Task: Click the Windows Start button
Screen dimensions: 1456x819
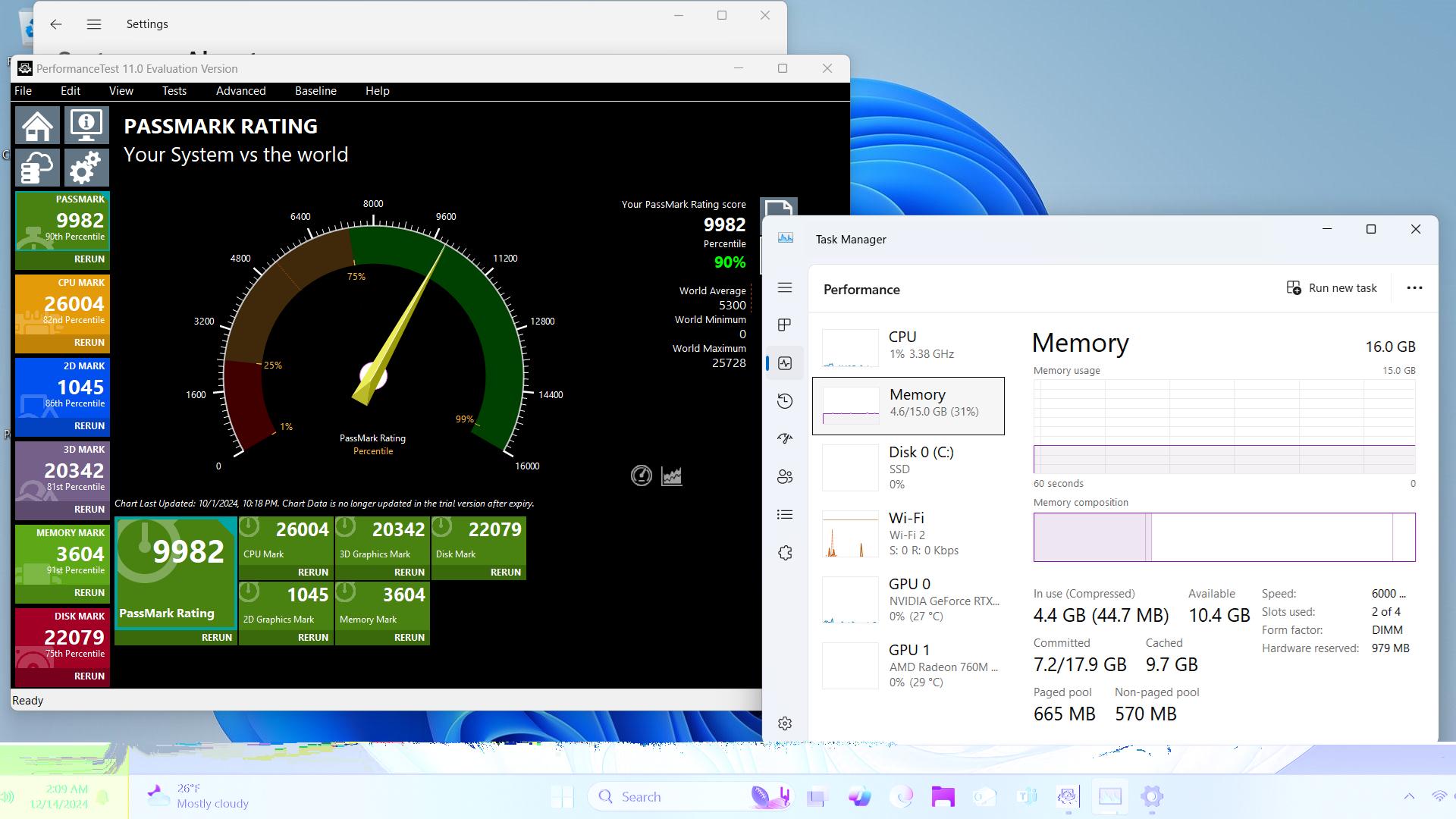Action: tap(563, 796)
